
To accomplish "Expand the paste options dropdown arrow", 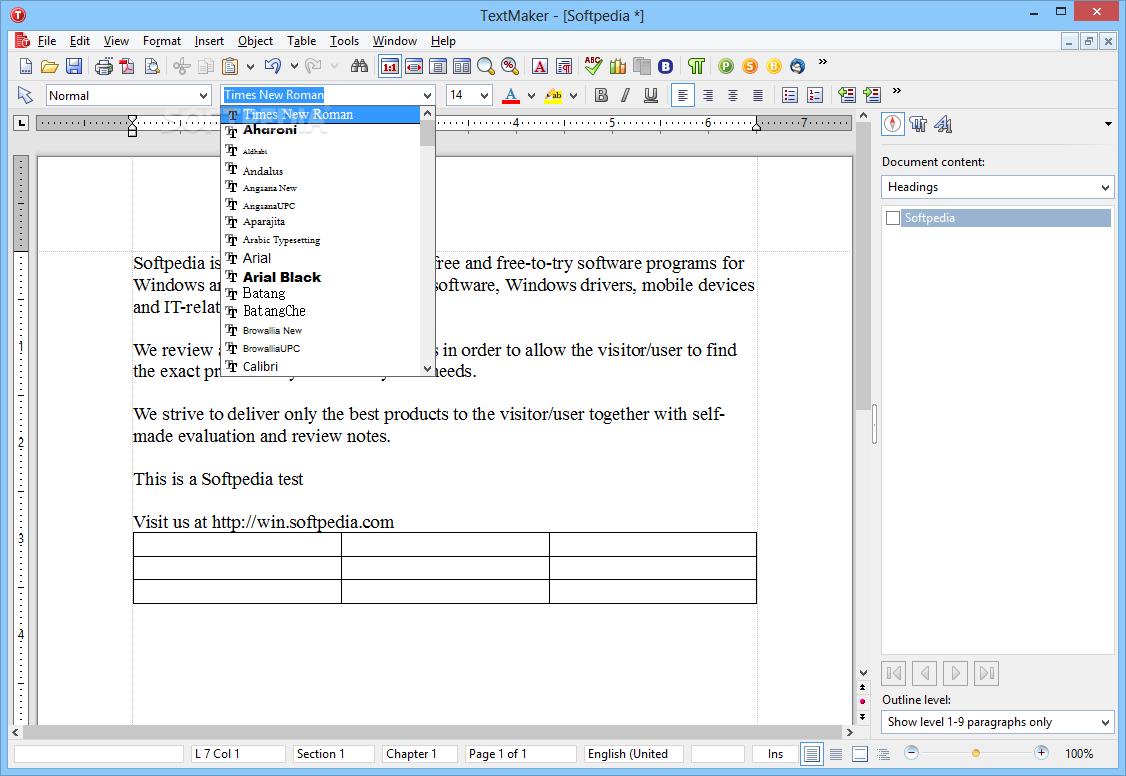I will tap(250, 67).
